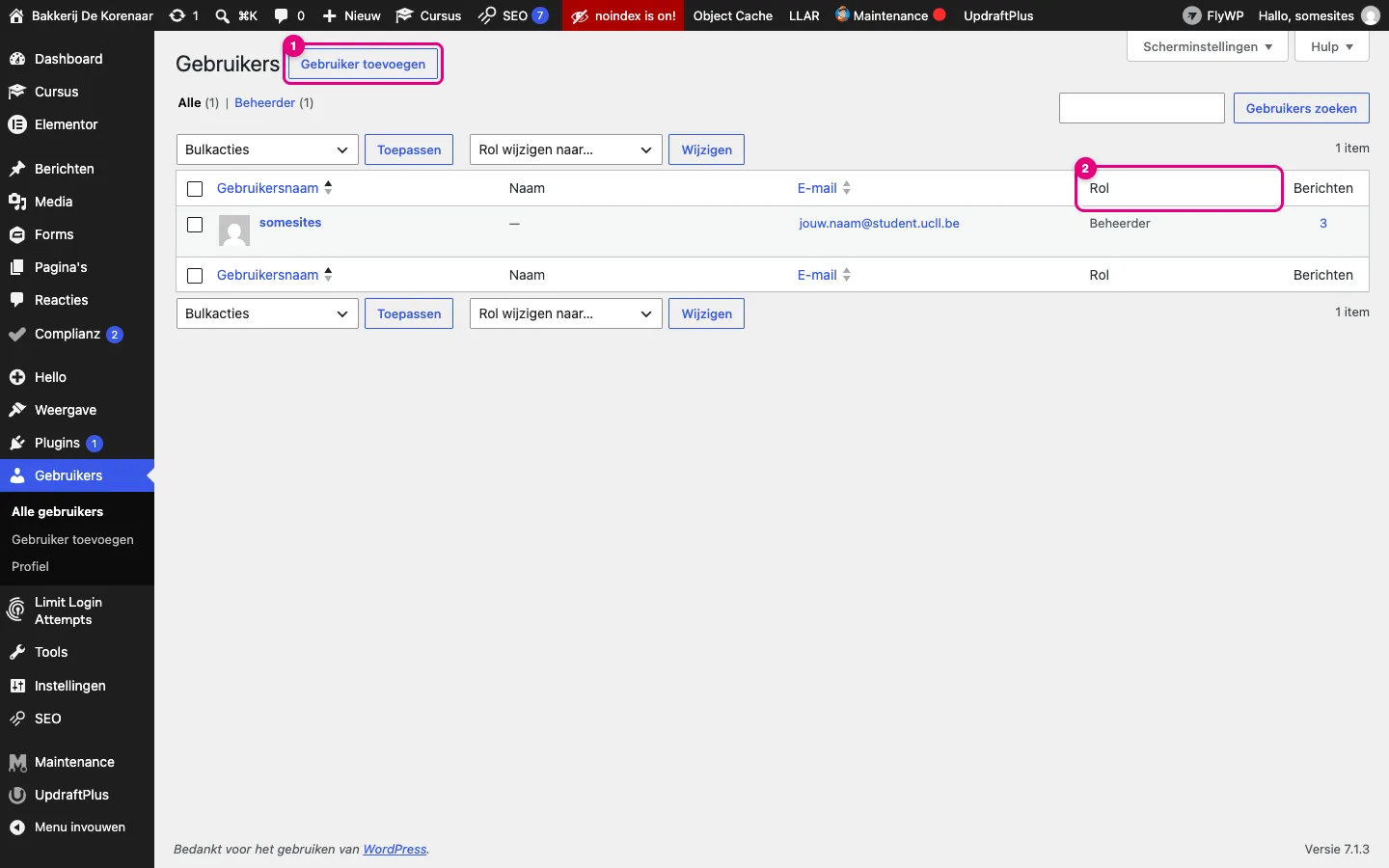Click 'Gebruikers zoeken' button
Viewport: 1389px width, 868px height.
pyautogui.click(x=1301, y=108)
